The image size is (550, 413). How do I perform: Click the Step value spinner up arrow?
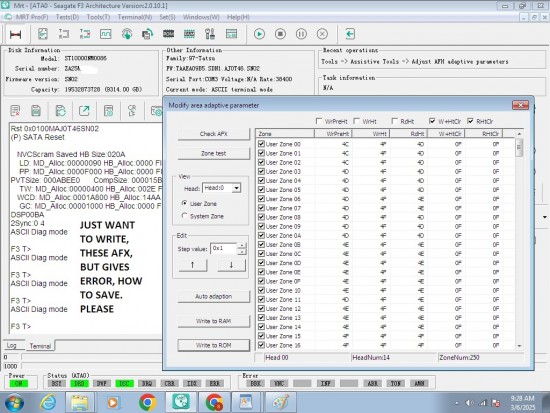[242, 246]
